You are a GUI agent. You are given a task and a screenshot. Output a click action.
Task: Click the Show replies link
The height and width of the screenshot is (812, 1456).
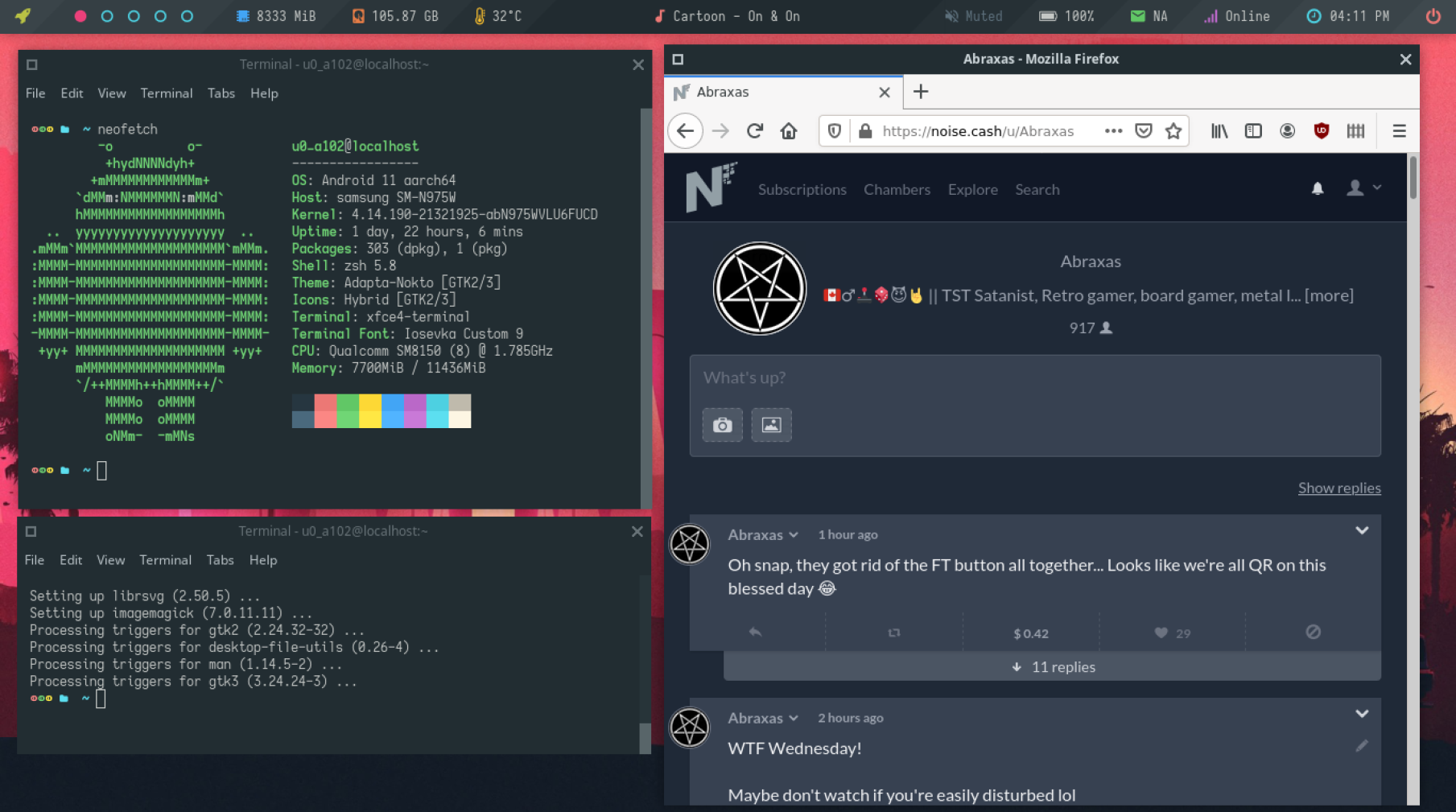pos(1339,488)
